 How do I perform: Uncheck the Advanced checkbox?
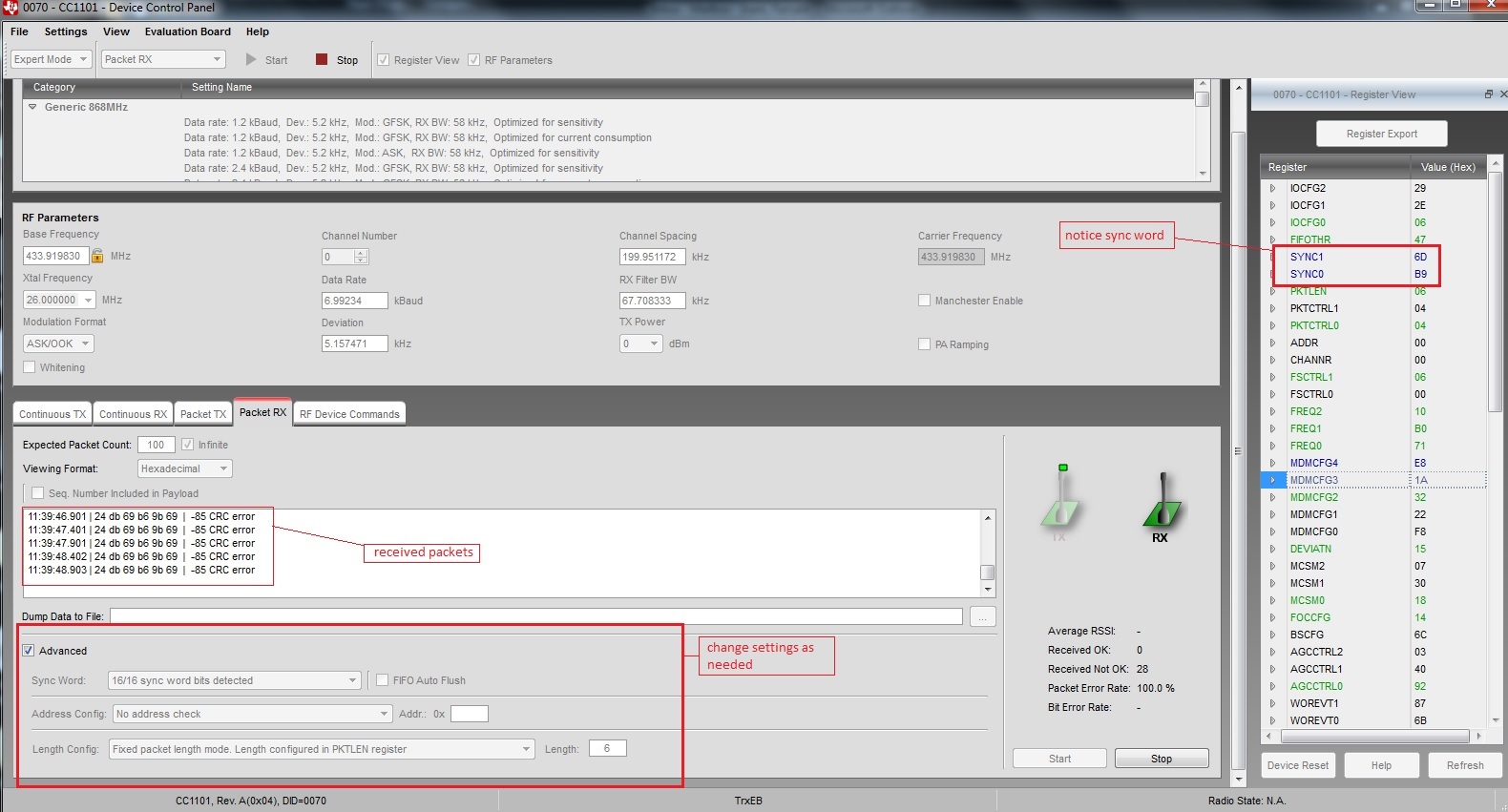(x=29, y=651)
